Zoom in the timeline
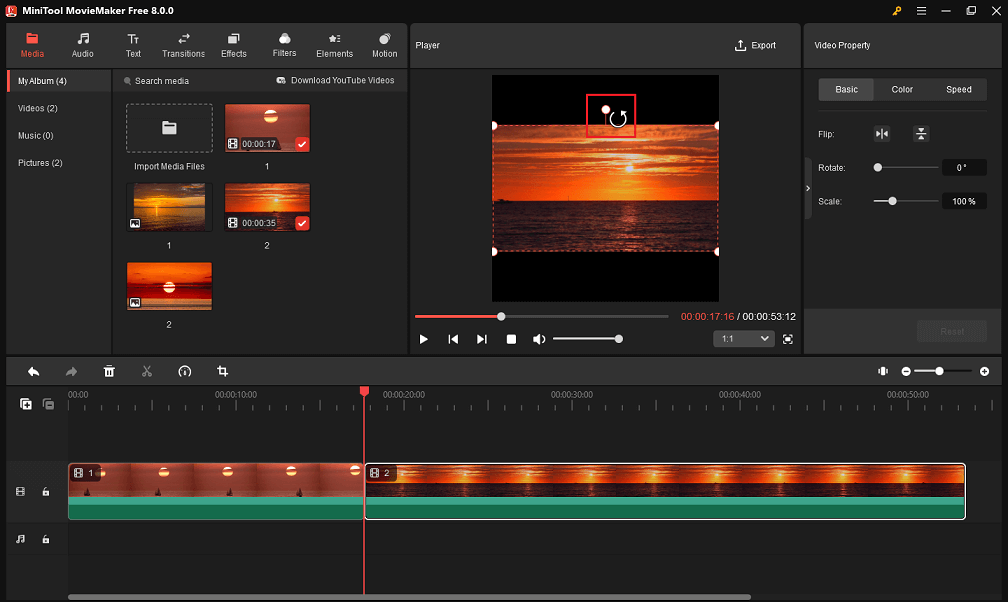This screenshot has height=602, width=1008. pos(984,372)
